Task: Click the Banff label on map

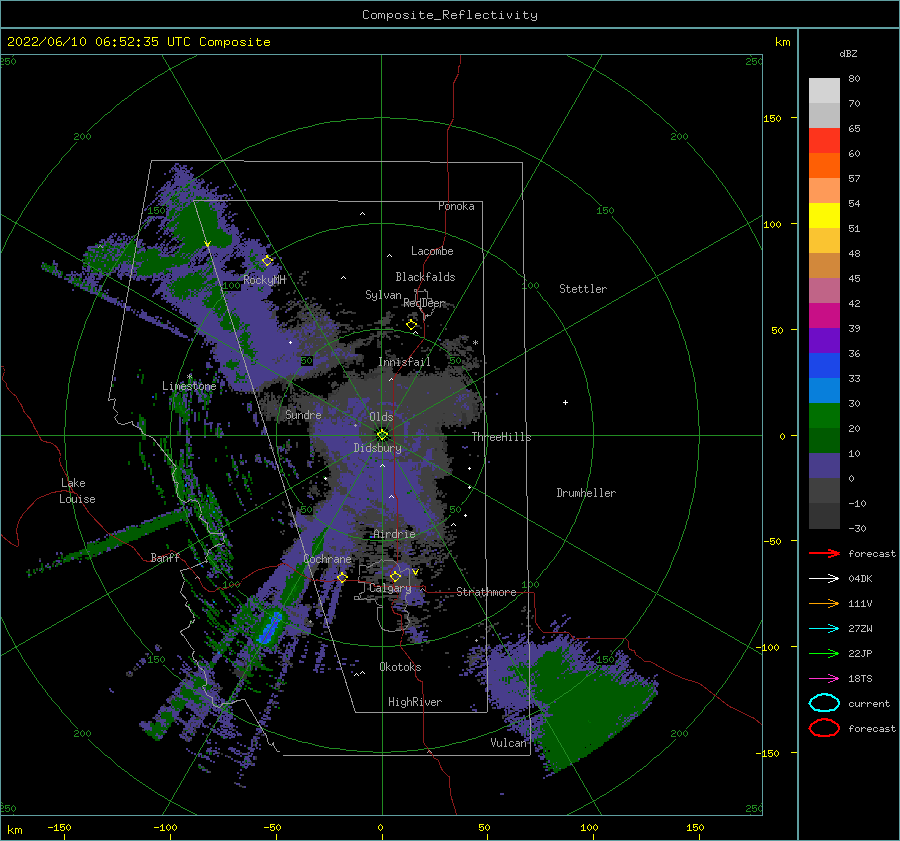Action: 165,557
